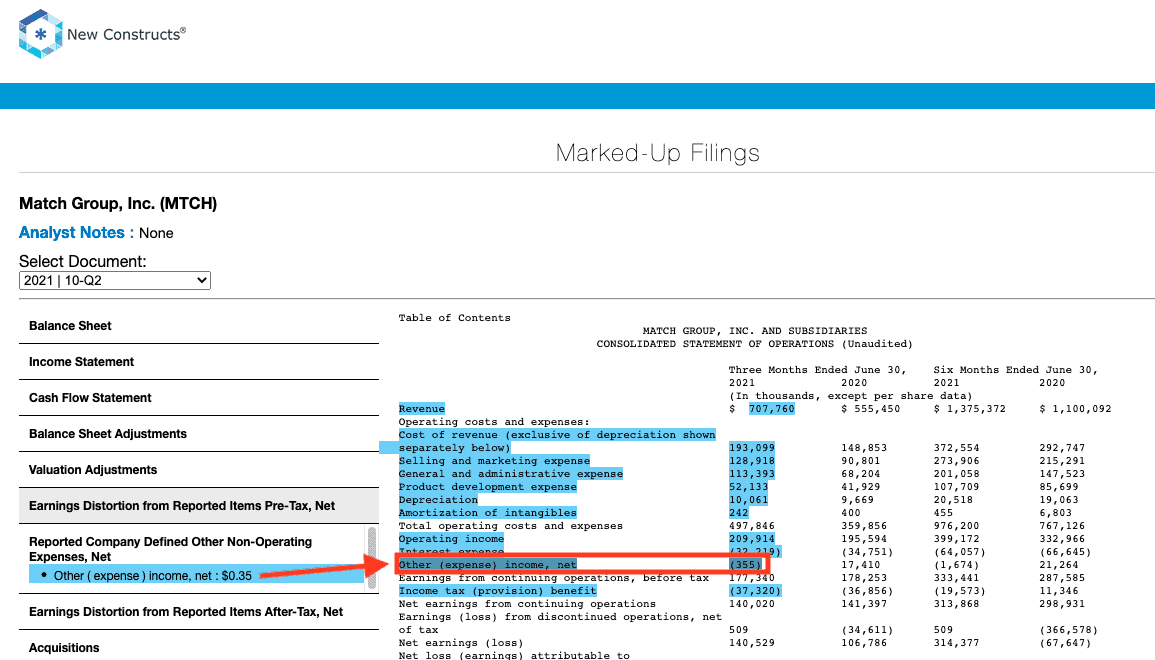
Task: Click the sidebar panel vertical scrollbar
Action: point(372,558)
